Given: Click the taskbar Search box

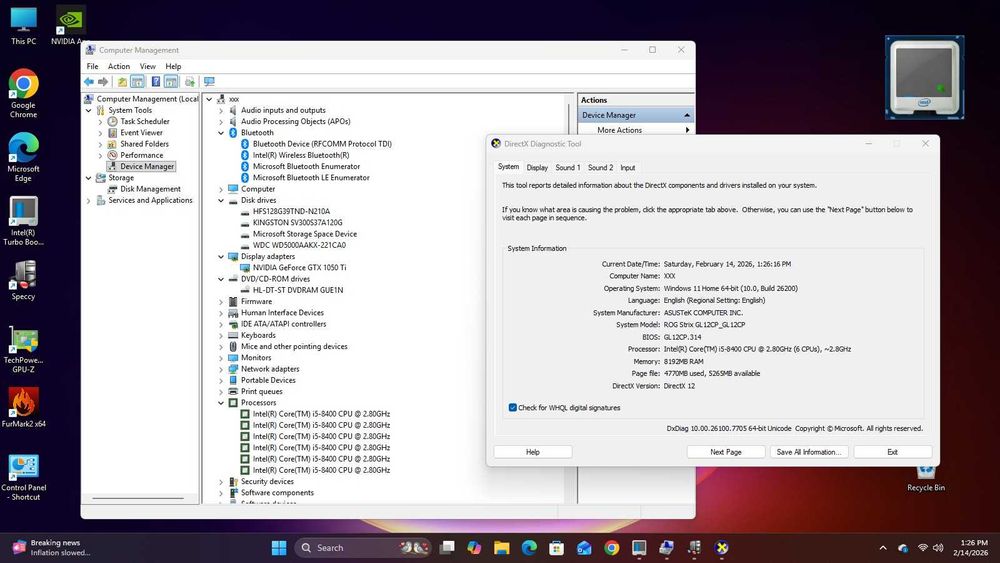Looking at the screenshot, I should coord(364,548).
